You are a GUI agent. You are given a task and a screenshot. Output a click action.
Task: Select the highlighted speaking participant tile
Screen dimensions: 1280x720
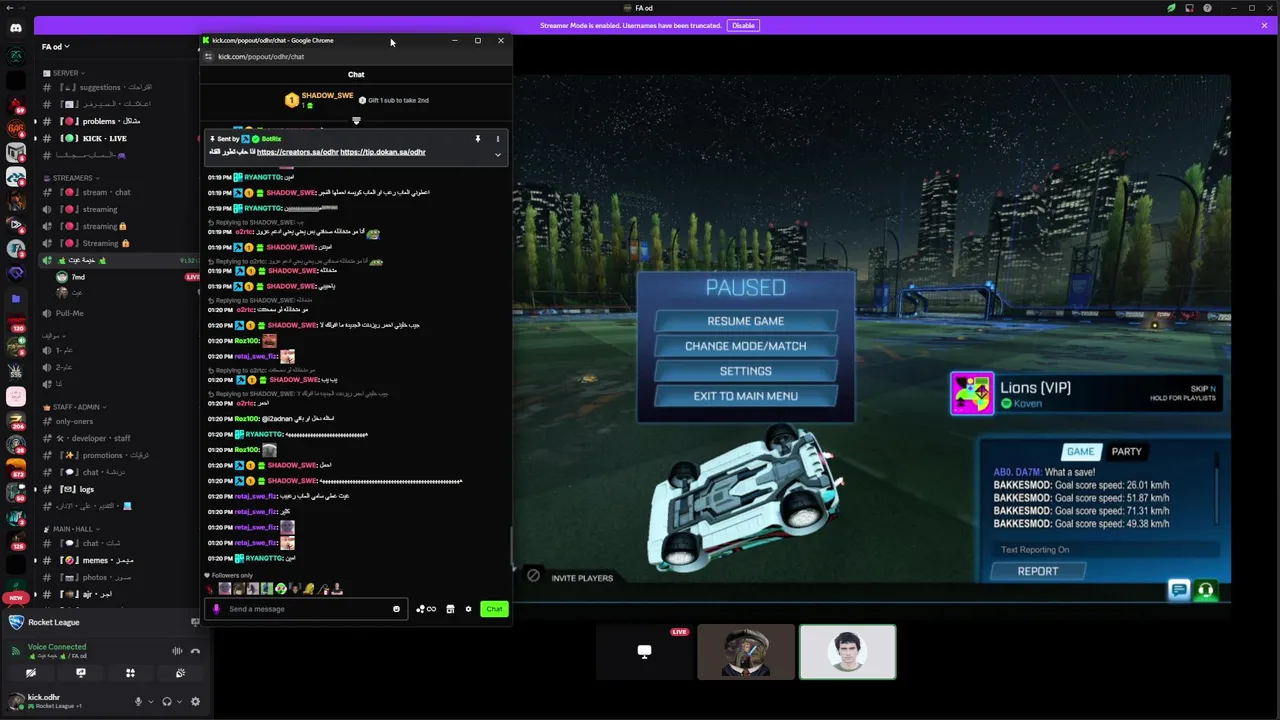(847, 652)
